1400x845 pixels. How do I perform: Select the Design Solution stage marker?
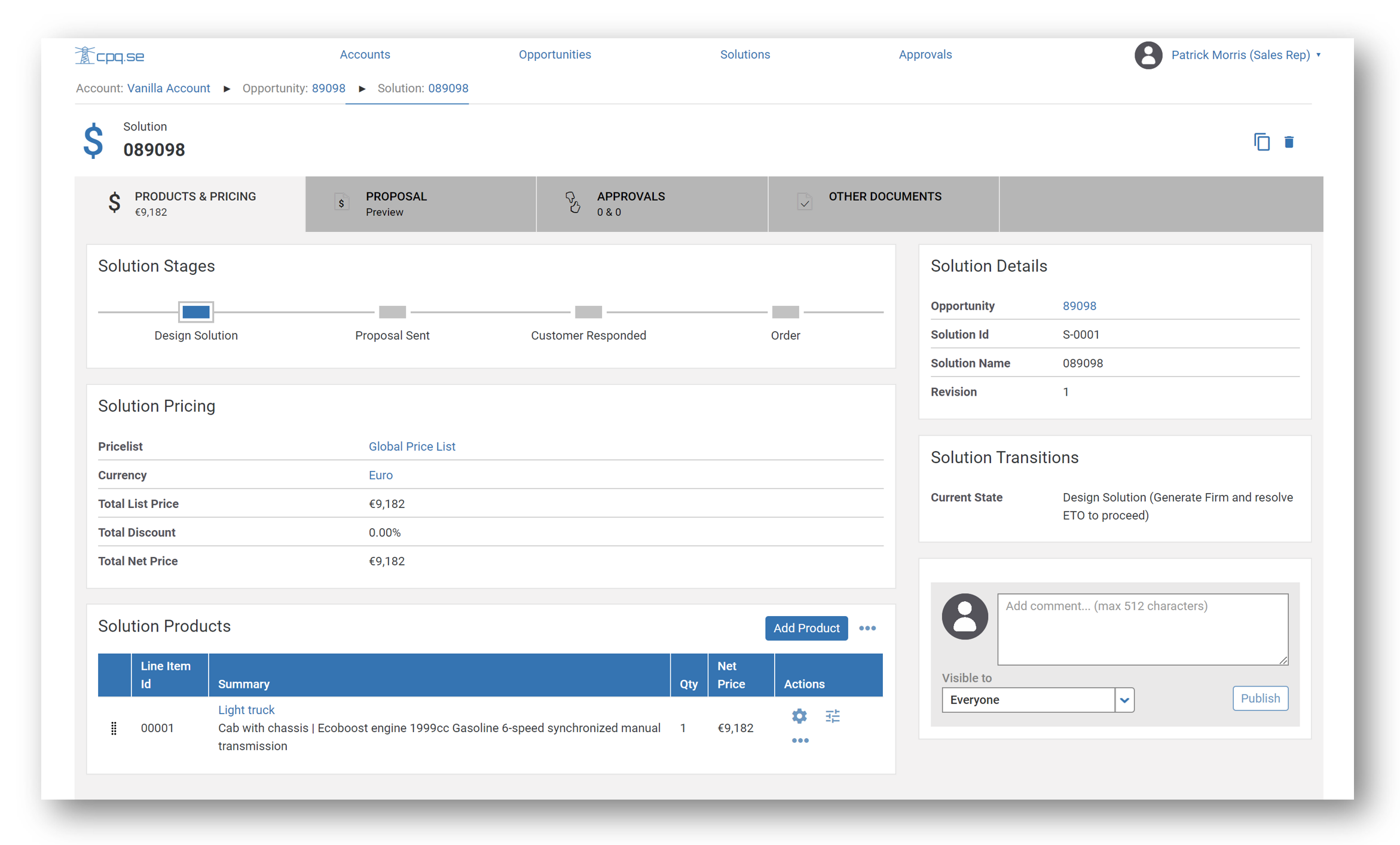pos(196,311)
